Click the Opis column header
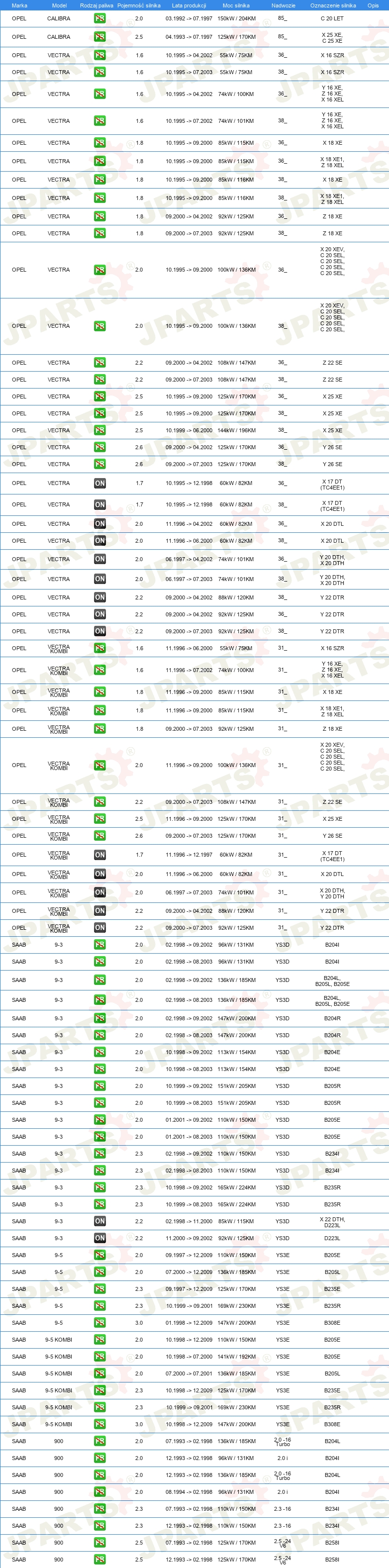Screen dimensions: 389x1568 [373, 5]
